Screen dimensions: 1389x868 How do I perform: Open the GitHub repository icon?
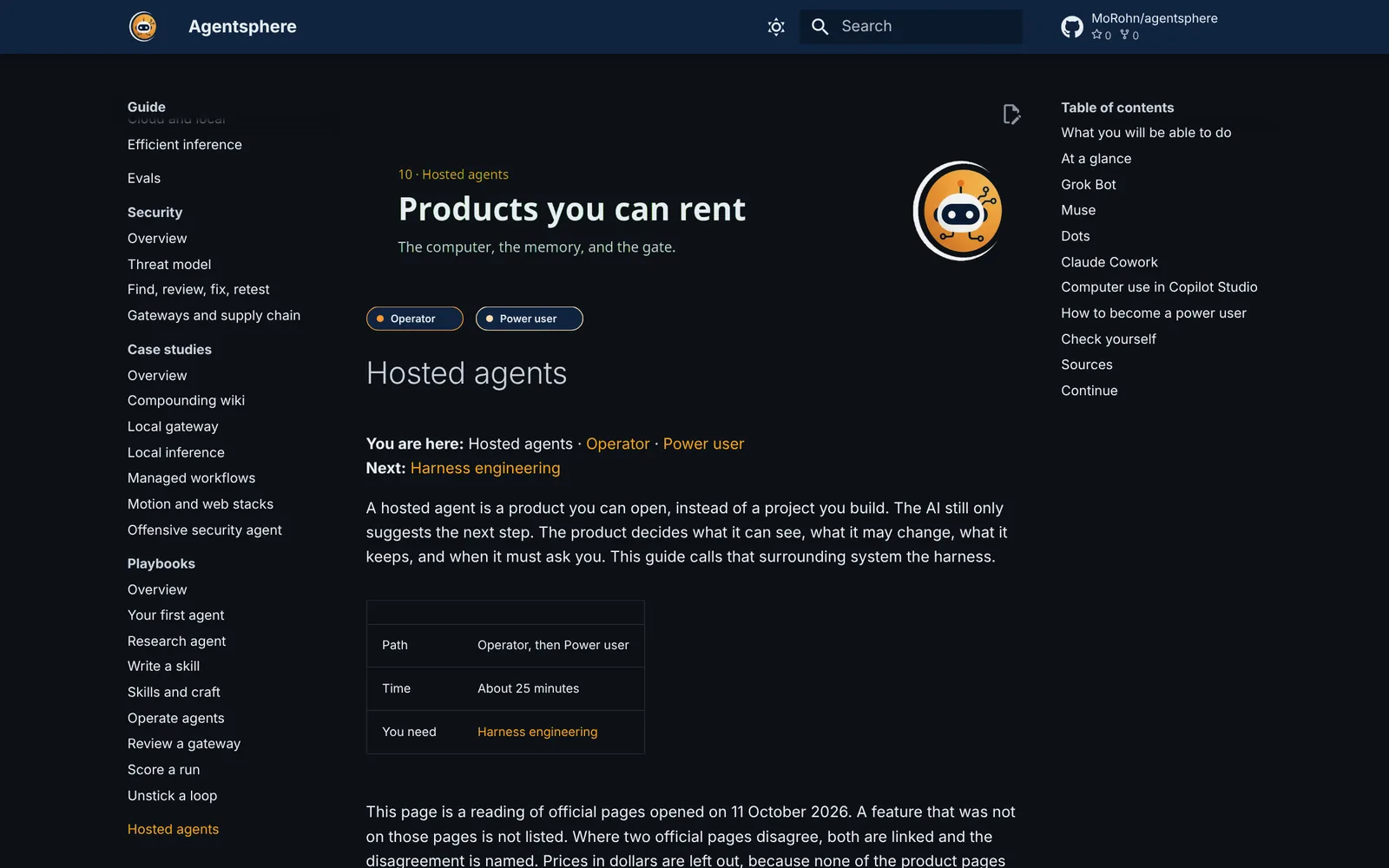(x=1072, y=27)
